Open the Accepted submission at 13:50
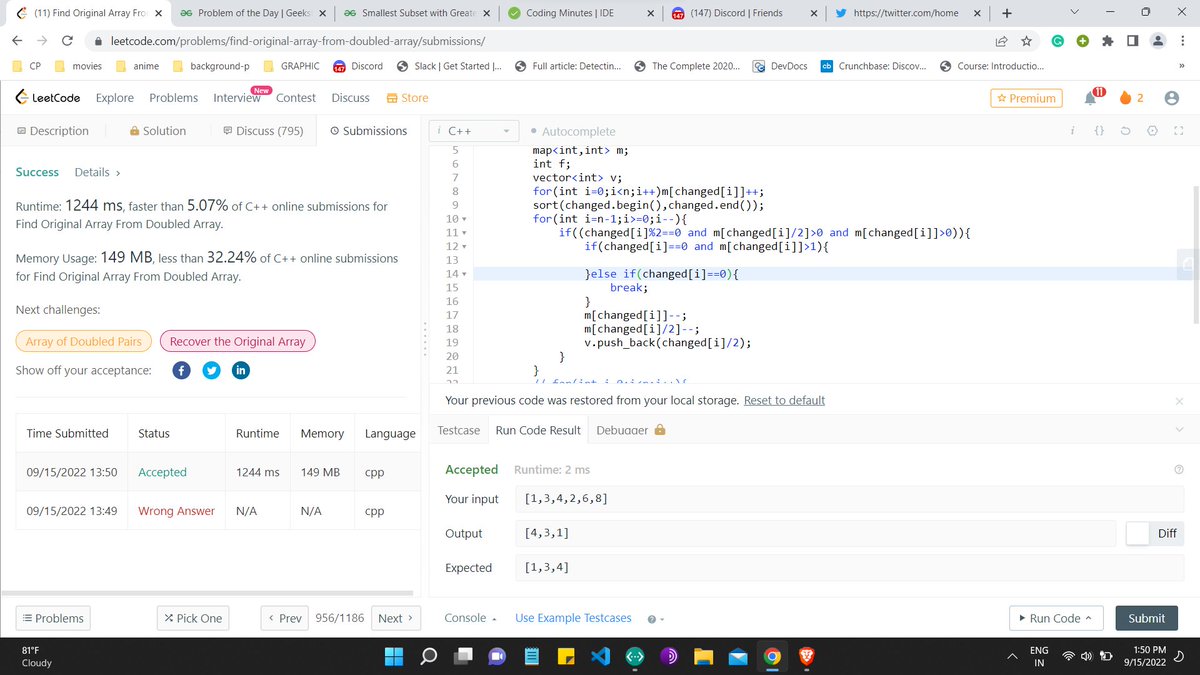This screenshot has width=1200, height=675. click(162, 472)
